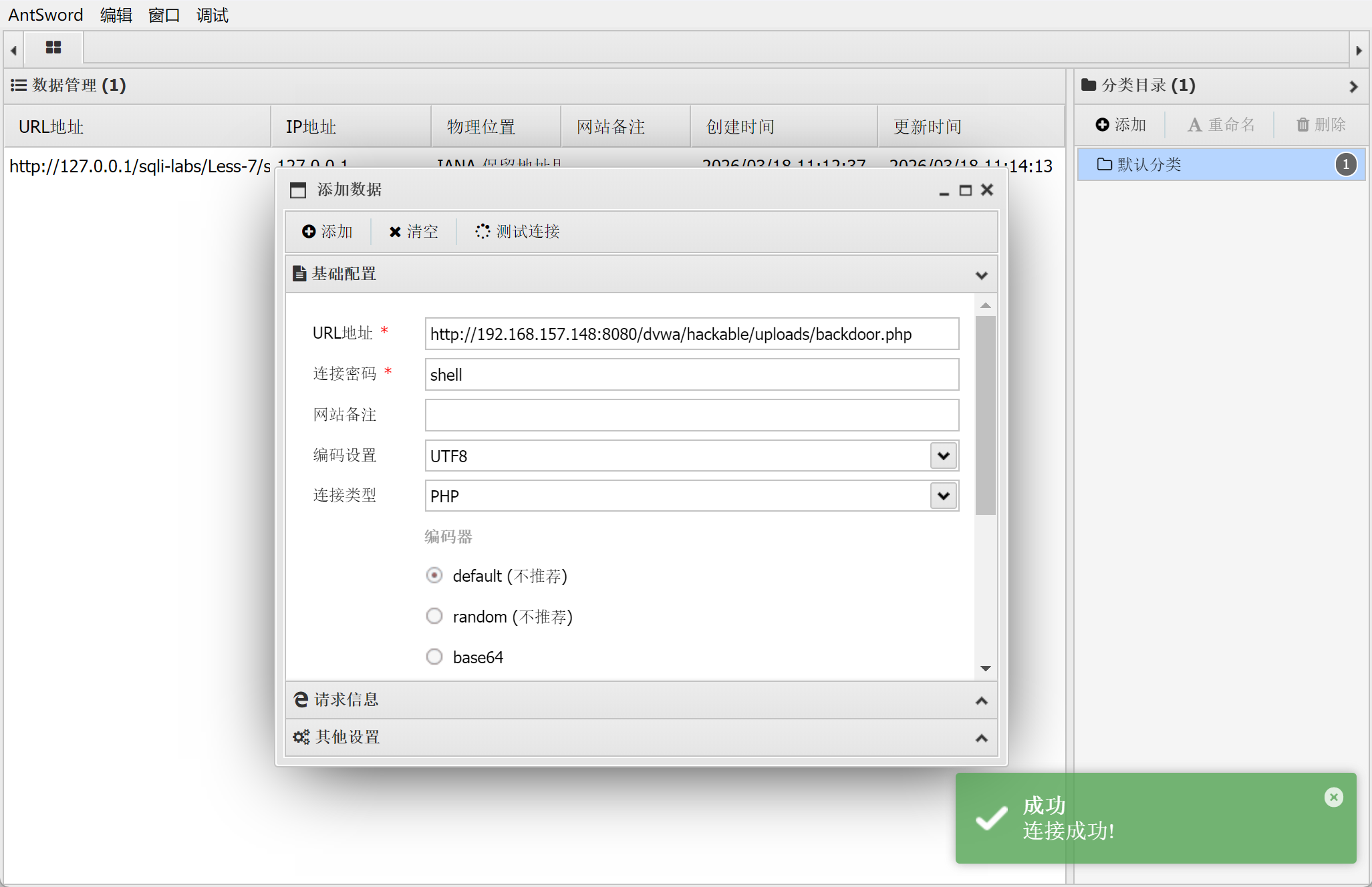This screenshot has width=1372, height=887.
Task: Click the 清空 button to clear form
Action: point(414,232)
